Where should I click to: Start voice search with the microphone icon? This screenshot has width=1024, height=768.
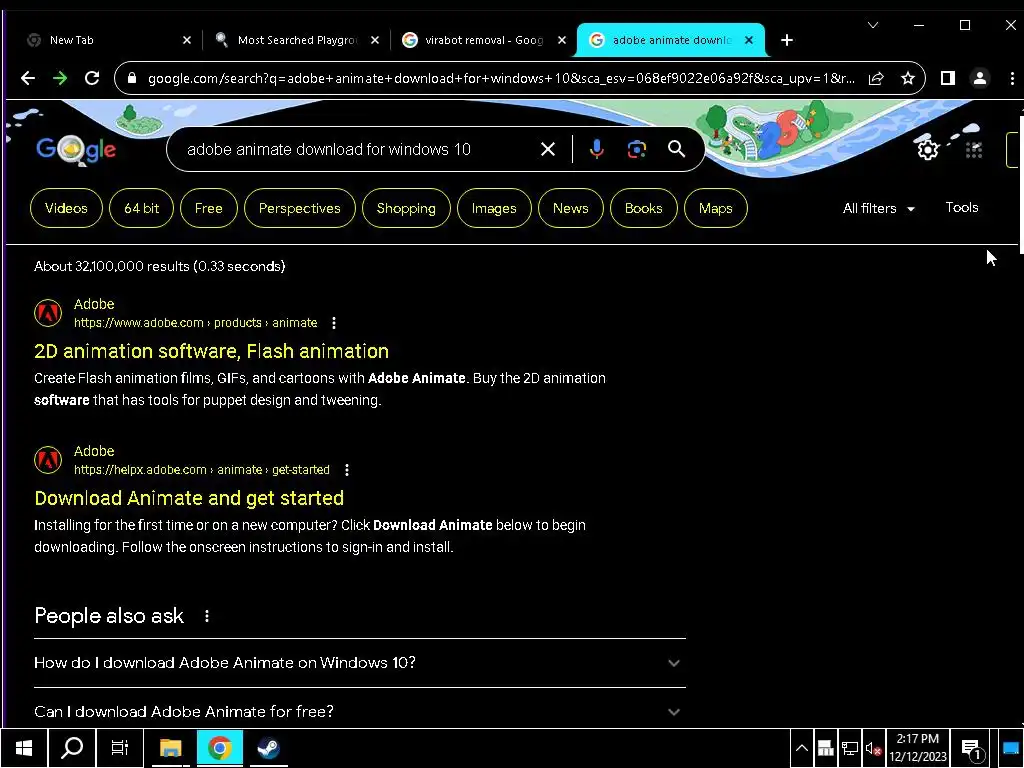pos(596,150)
